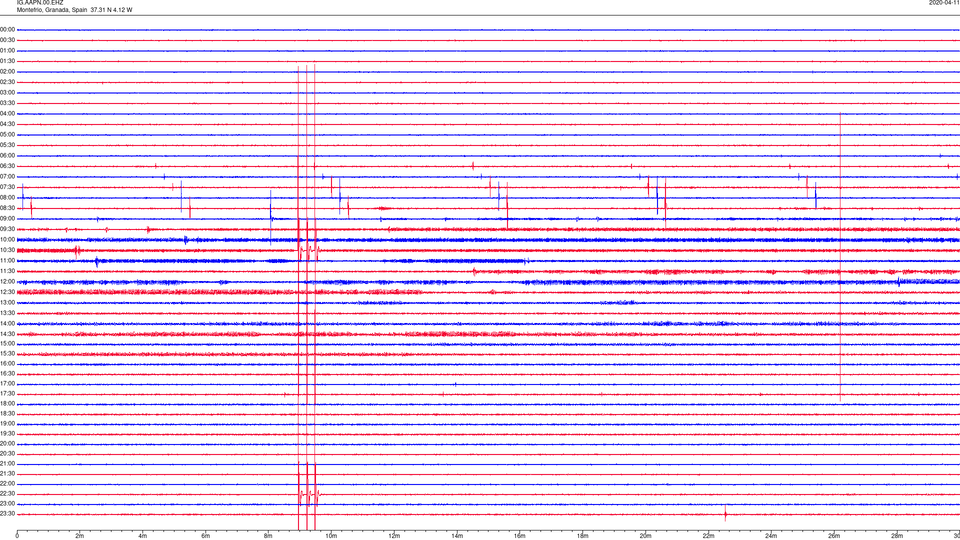Click the 6m tick label on time axis
Image resolution: width=960 pixels, height=540 pixels.
(206, 536)
